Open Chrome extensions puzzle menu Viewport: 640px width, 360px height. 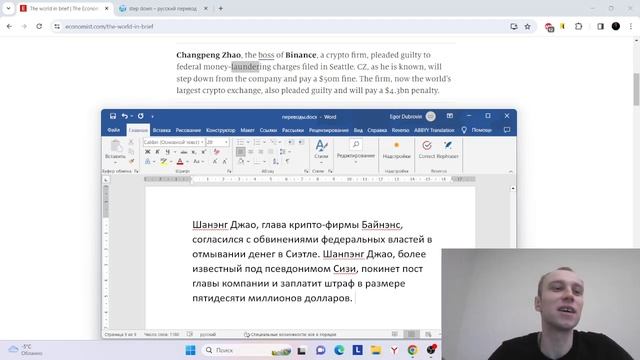(x=578, y=27)
